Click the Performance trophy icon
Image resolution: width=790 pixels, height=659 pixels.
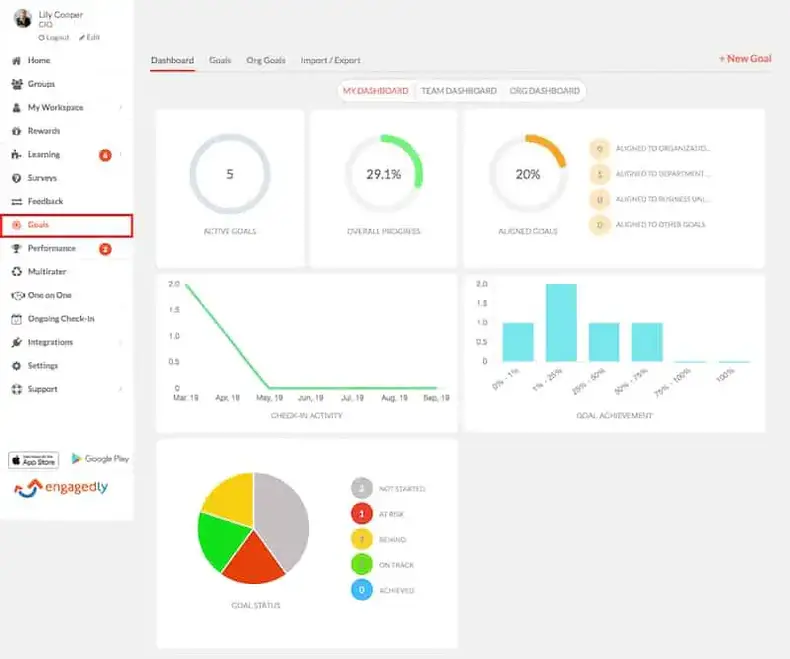click(16, 248)
